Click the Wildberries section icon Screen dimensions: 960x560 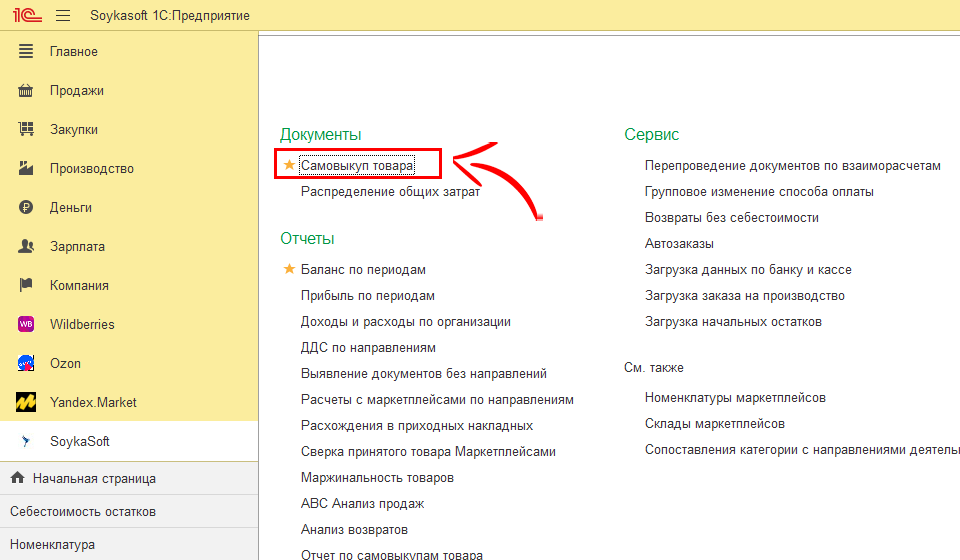click(27, 324)
